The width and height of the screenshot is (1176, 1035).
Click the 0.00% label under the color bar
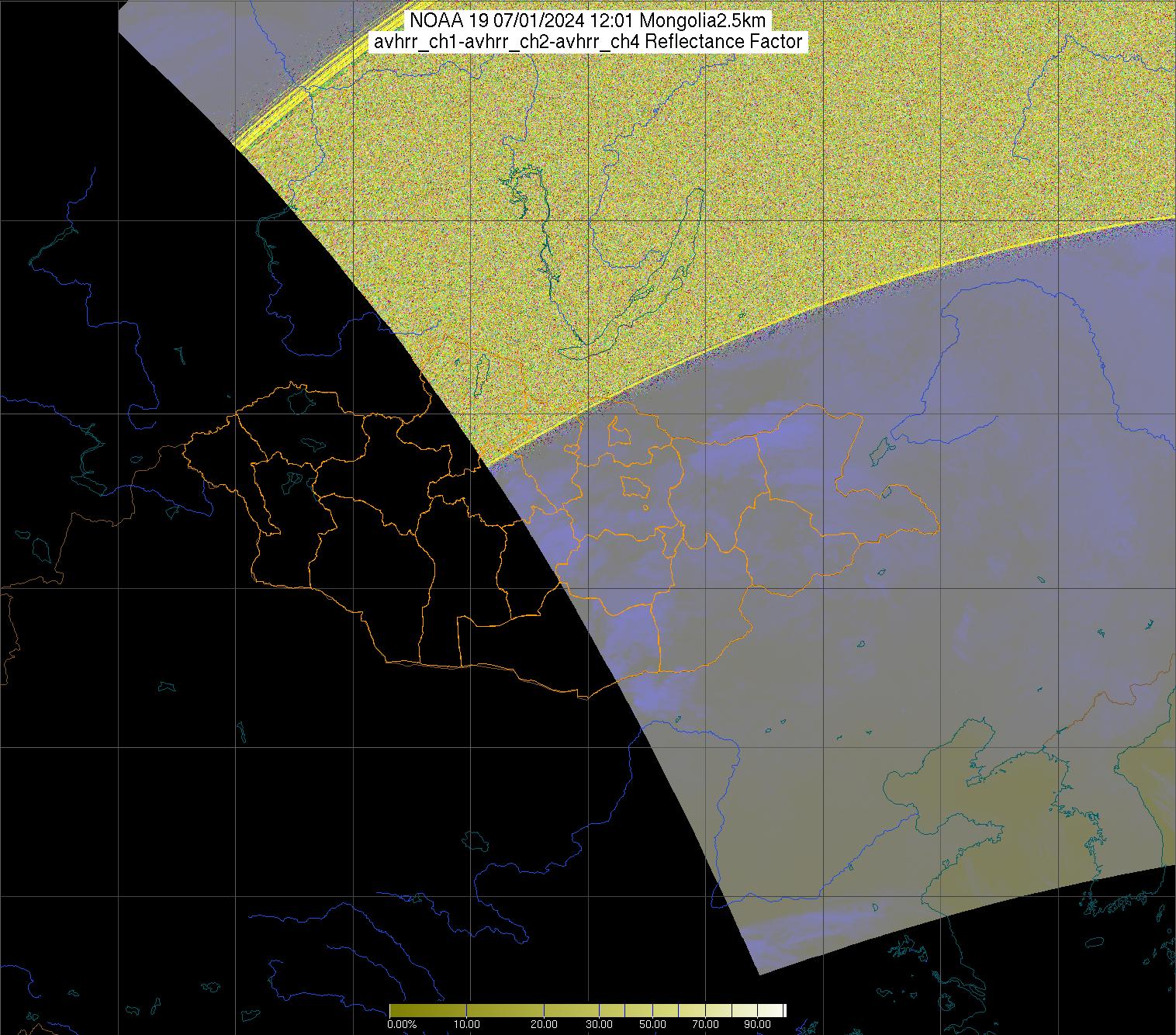tap(401, 1025)
